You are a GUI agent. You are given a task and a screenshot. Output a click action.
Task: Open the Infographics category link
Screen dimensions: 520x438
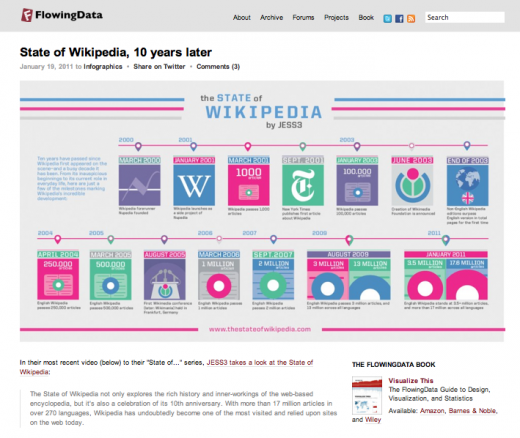(x=103, y=67)
